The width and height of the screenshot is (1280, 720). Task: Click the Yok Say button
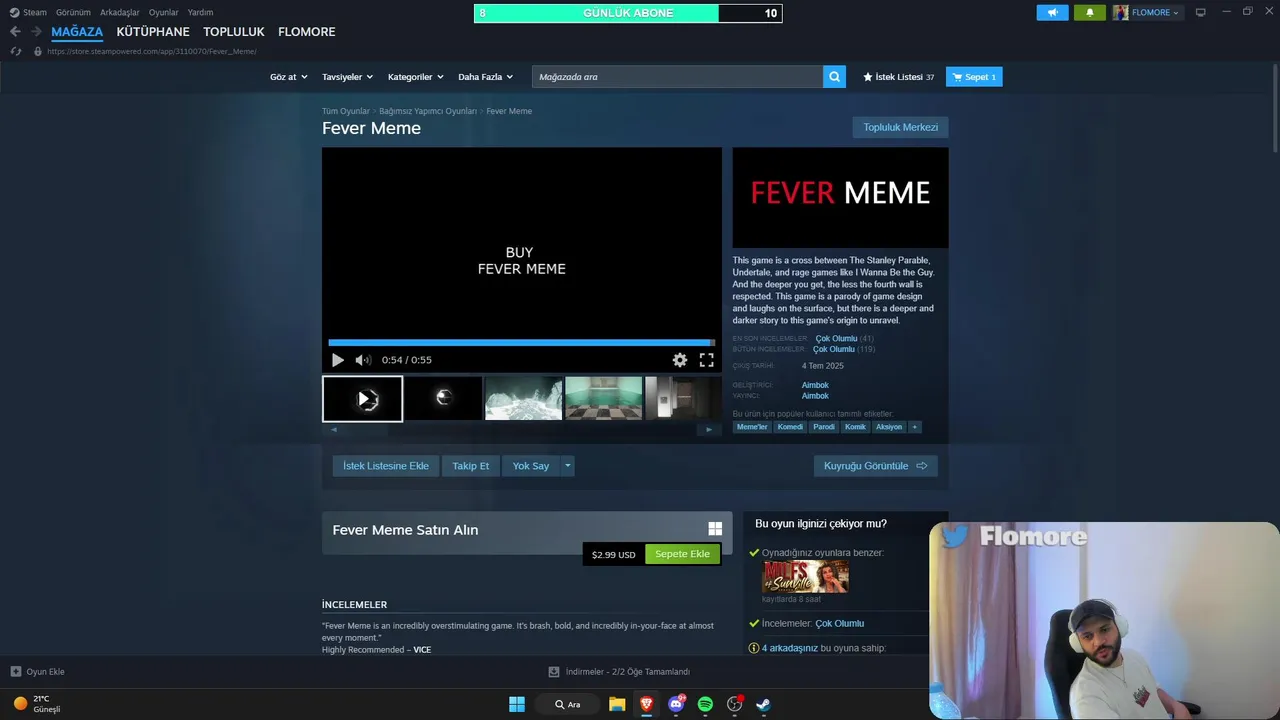pos(531,466)
